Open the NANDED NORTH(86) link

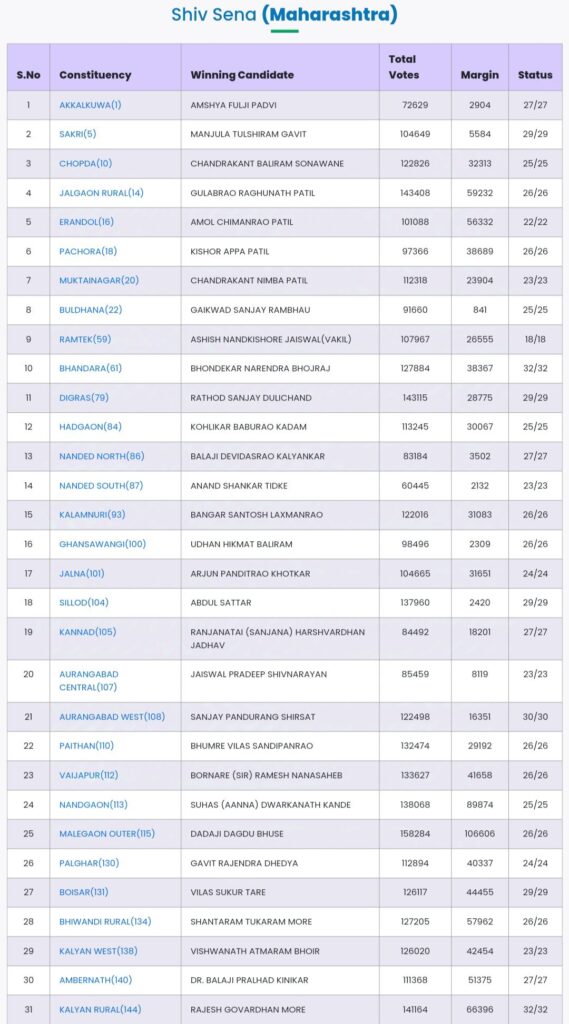click(x=102, y=456)
